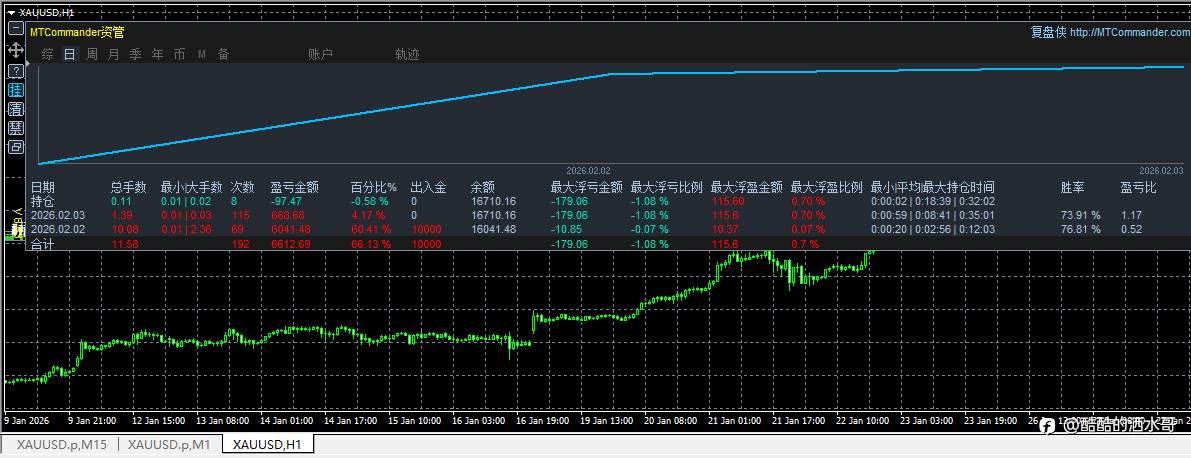Screen dimensions: 1191x458
Task: Click the 盈亏比 column header
Action: (x=1139, y=187)
